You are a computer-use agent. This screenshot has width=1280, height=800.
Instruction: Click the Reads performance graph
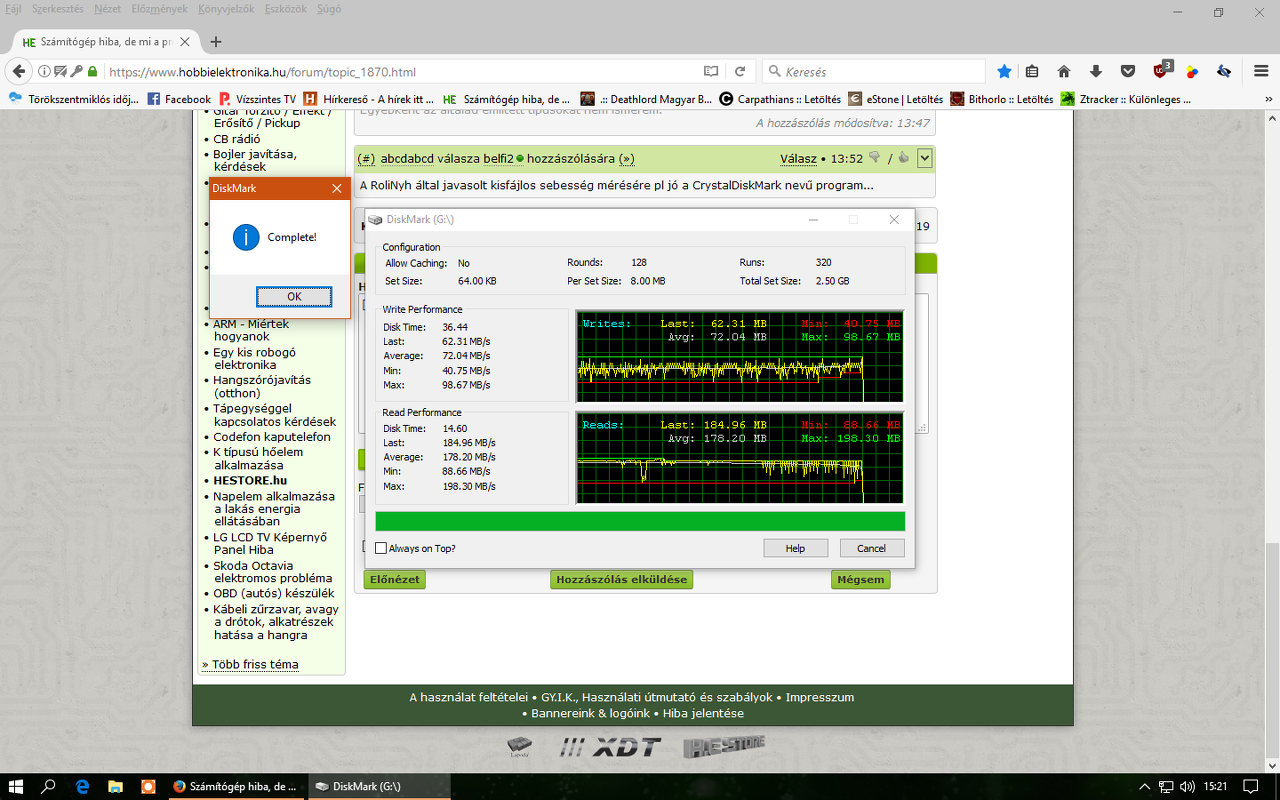pos(740,459)
